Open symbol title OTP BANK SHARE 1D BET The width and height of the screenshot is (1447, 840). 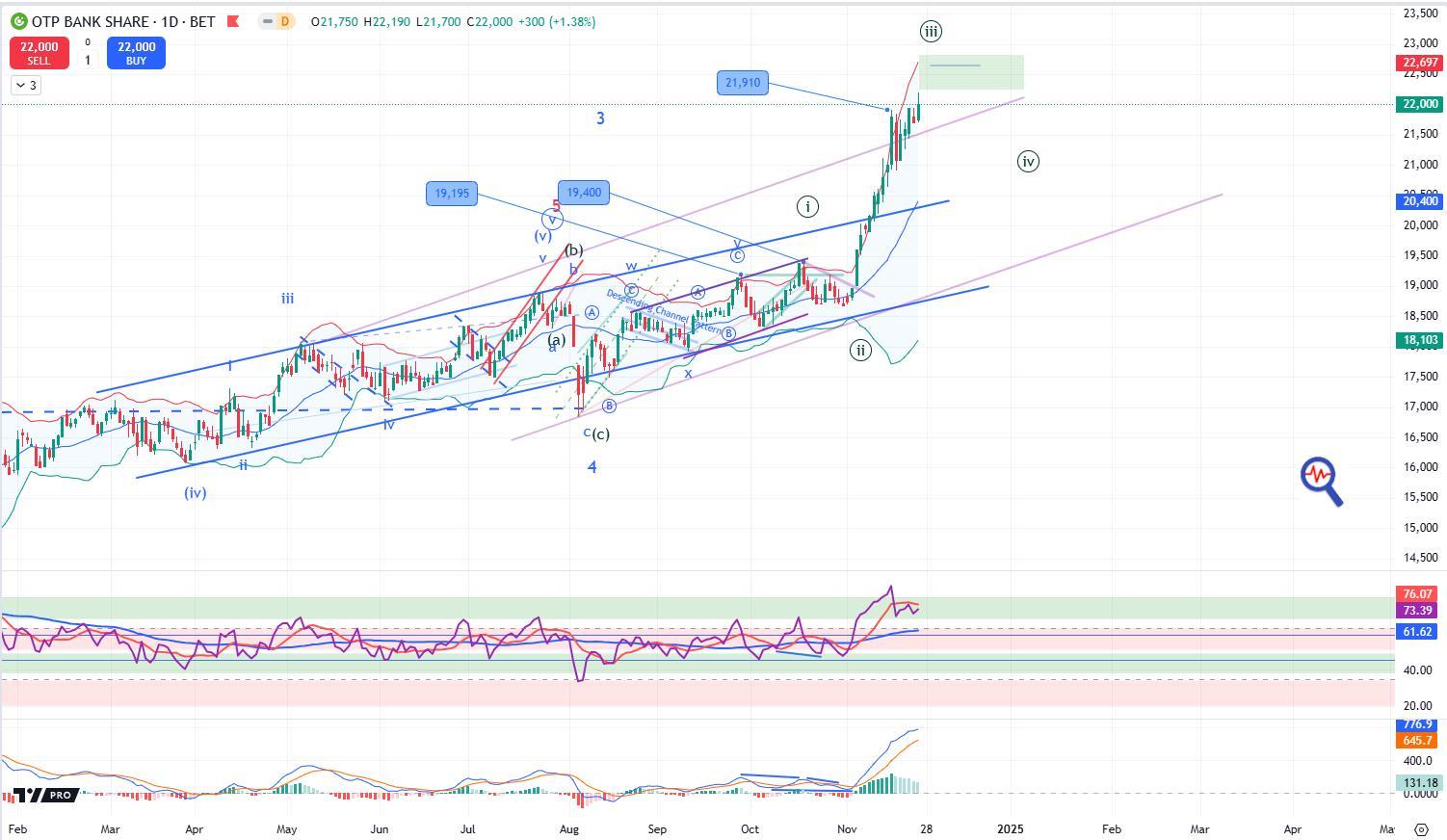point(123,21)
